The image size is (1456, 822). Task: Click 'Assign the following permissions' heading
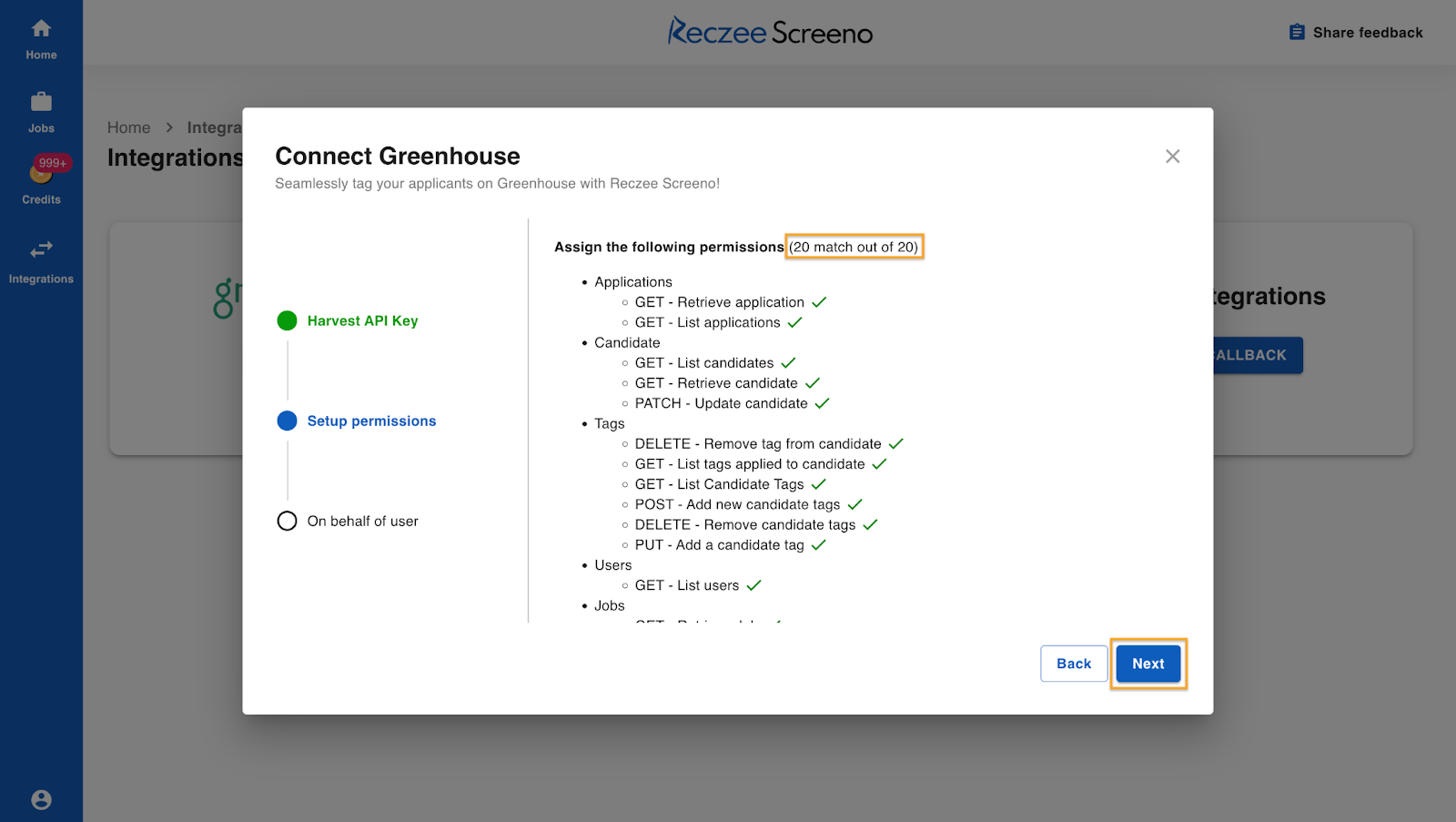pos(669,247)
